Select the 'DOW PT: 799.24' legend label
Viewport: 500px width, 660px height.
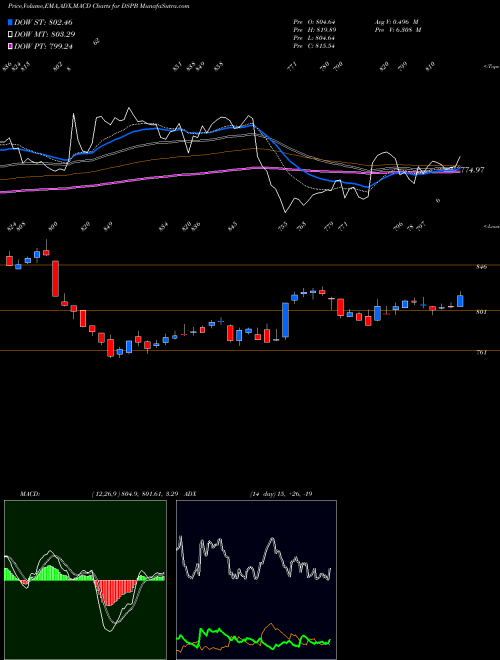(x=43, y=46)
